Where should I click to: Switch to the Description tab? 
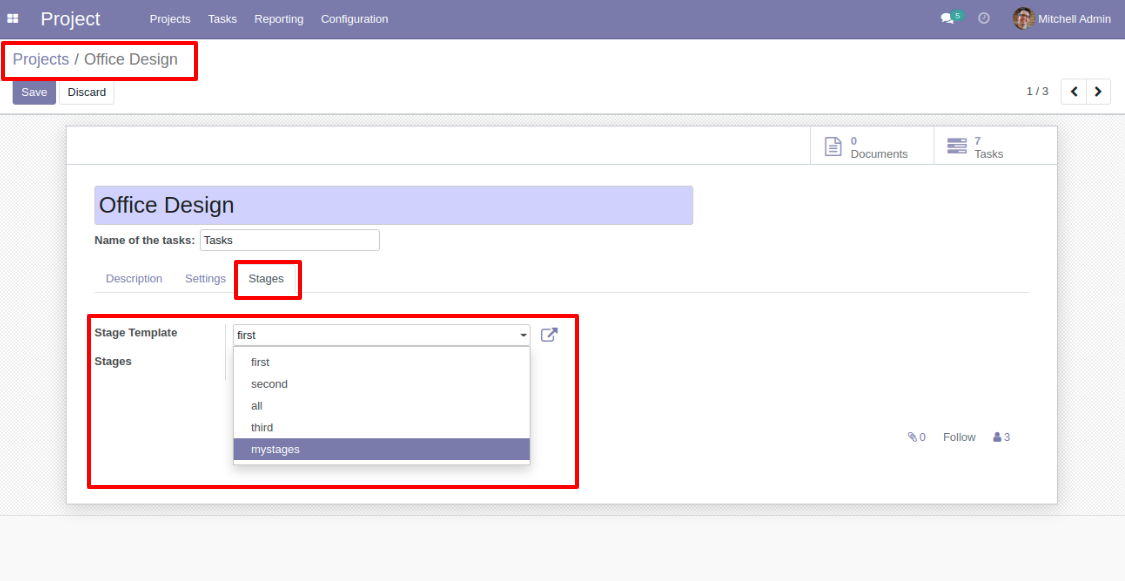pyautogui.click(x=134, y=278)
